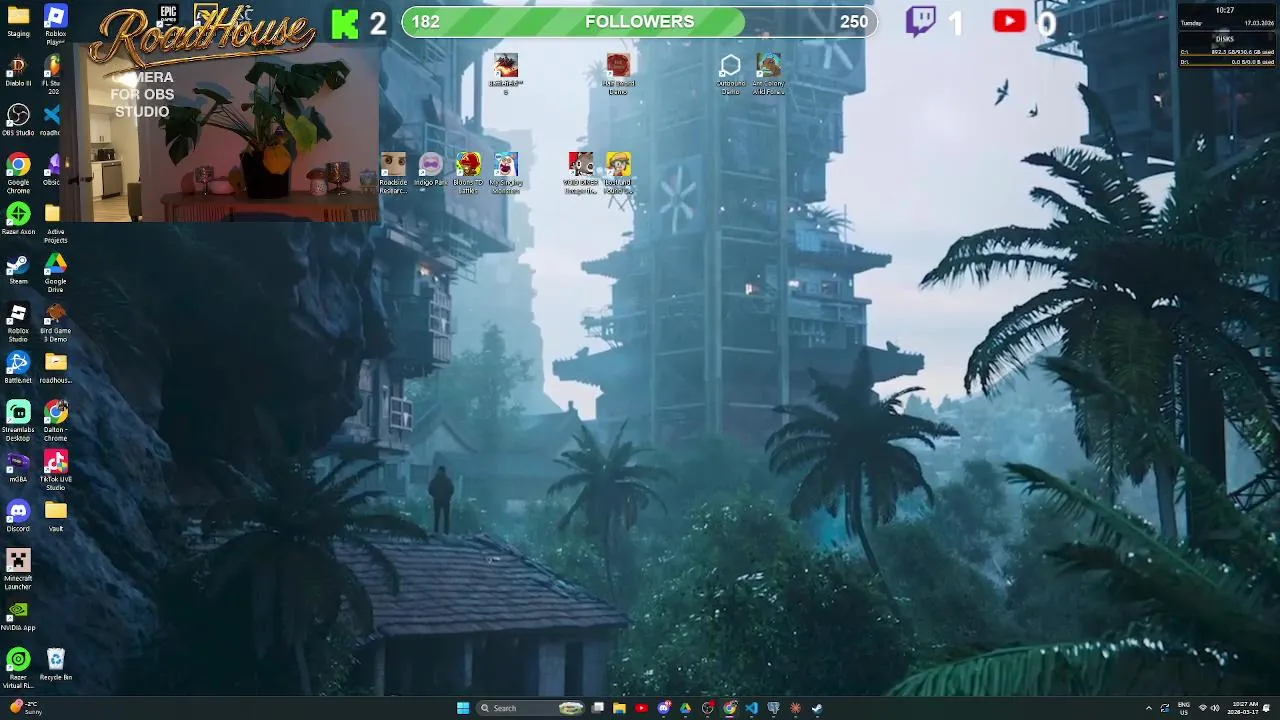Launch Discord from desktop icon
Image resolution: width=1280 pixels, height=720 pixels.
(x=18, y=516)
